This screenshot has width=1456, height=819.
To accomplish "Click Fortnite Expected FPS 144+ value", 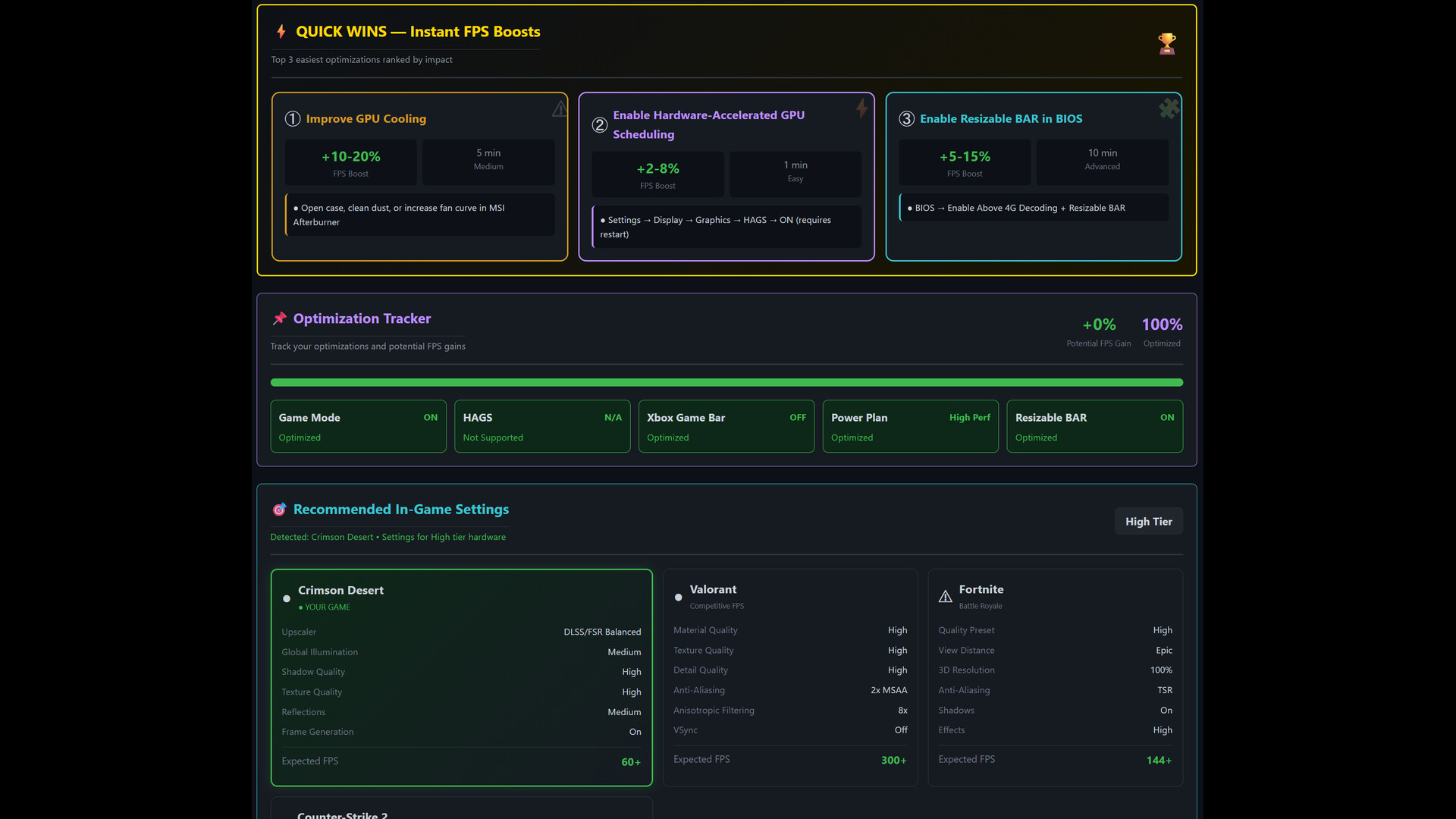I will [x=1159, y=761].
